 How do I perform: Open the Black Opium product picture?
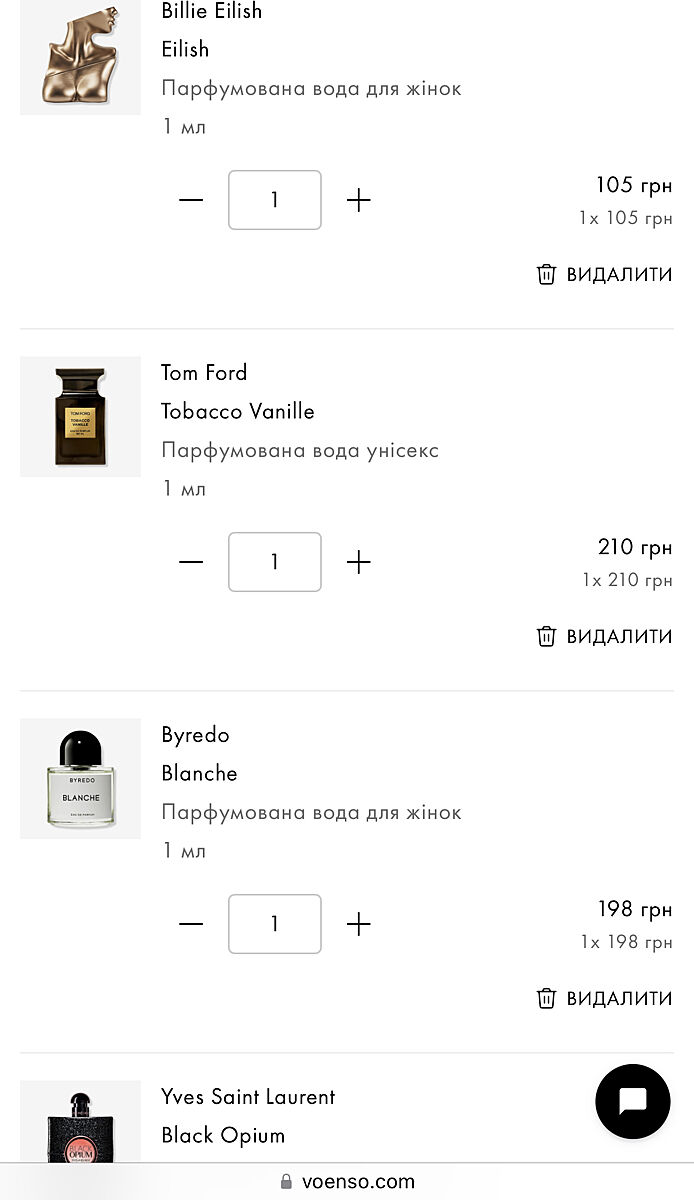[80, 1125]
